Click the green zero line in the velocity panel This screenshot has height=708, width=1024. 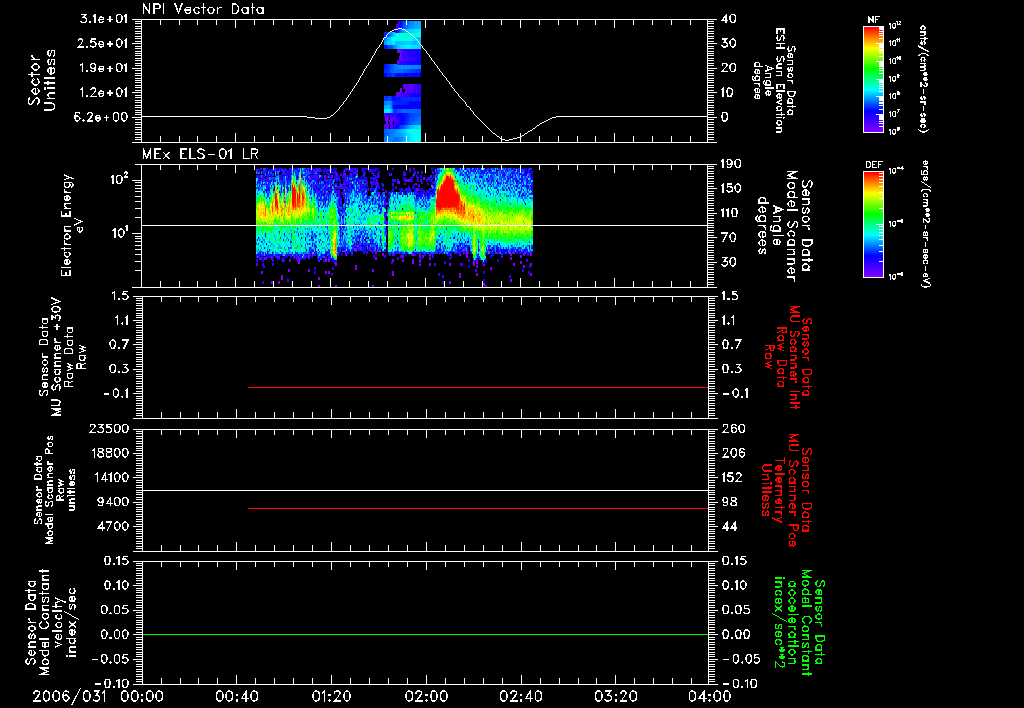(x=425, y=634)
